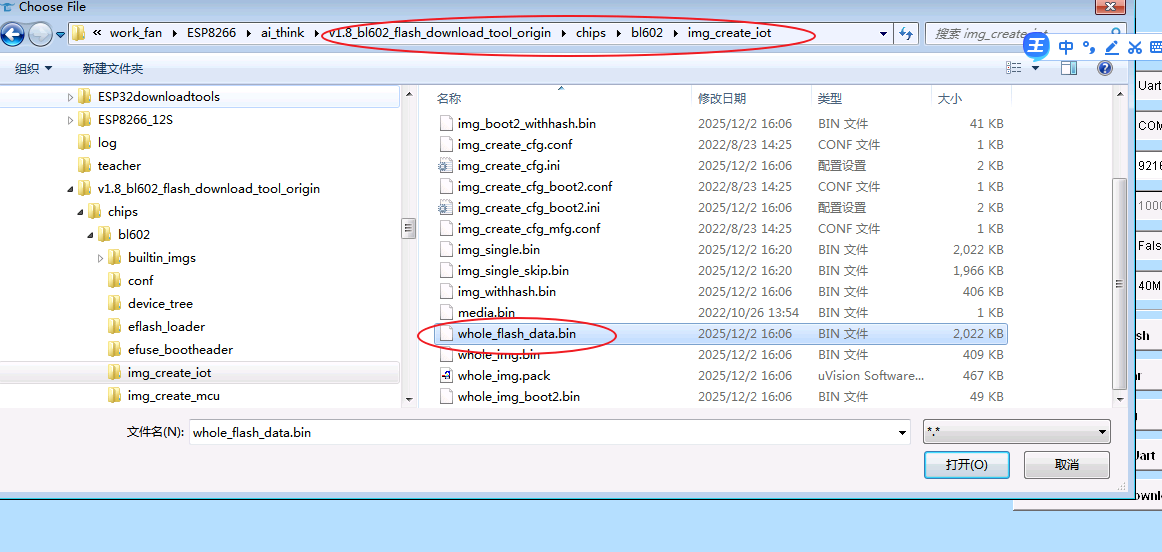Open the 组织 menu

34,68
